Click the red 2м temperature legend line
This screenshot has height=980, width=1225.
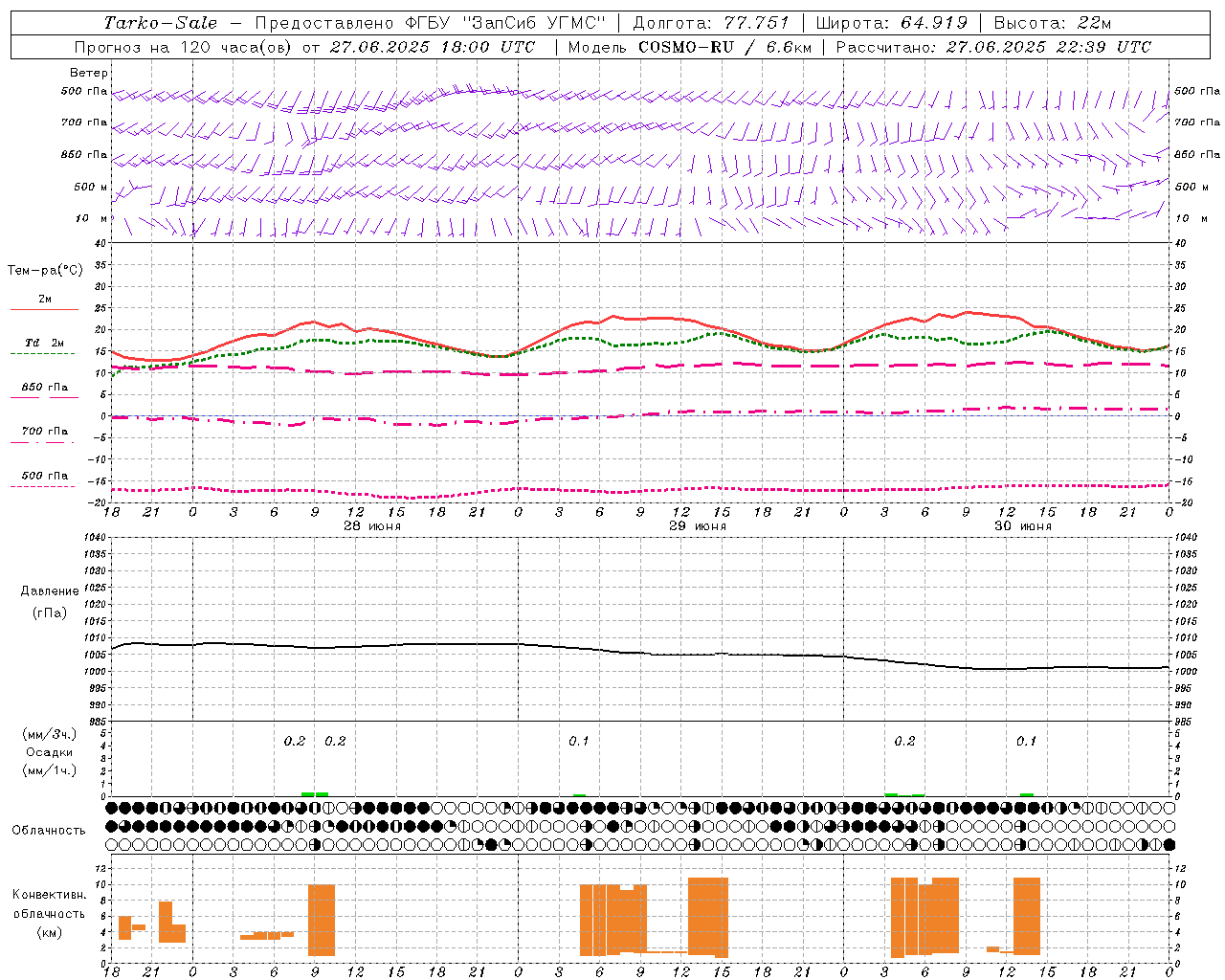(44, 309)
